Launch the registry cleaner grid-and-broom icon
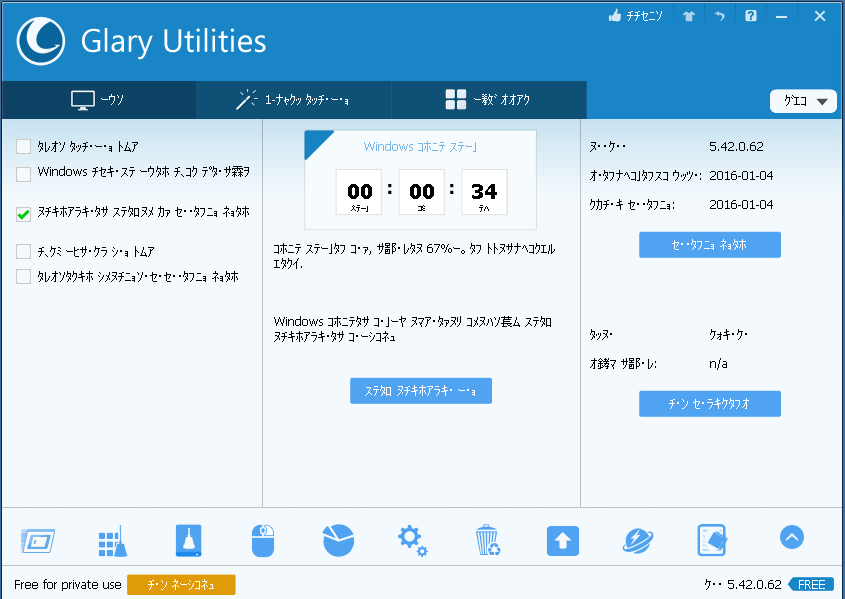The height and width of the screenshot is (599, 845). [x=113, y=540]
